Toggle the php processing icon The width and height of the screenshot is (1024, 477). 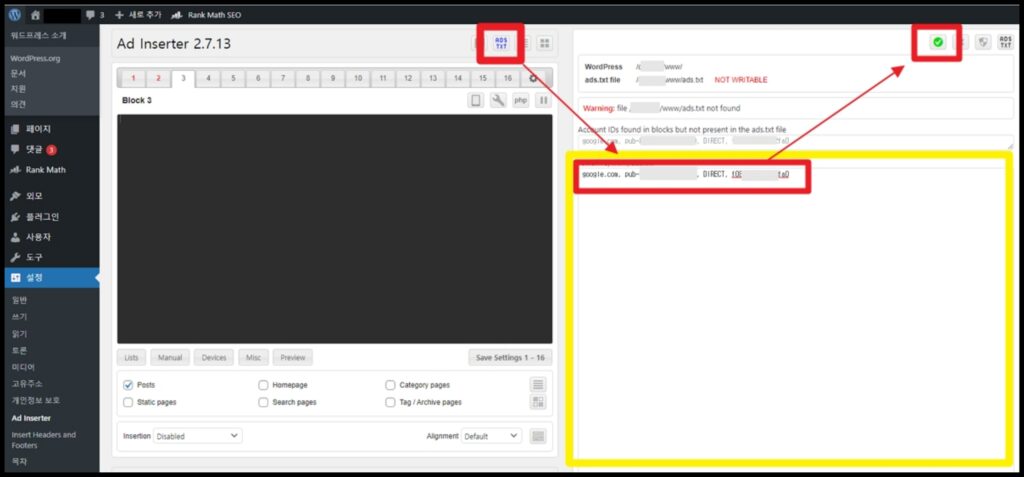pos(520,100)
